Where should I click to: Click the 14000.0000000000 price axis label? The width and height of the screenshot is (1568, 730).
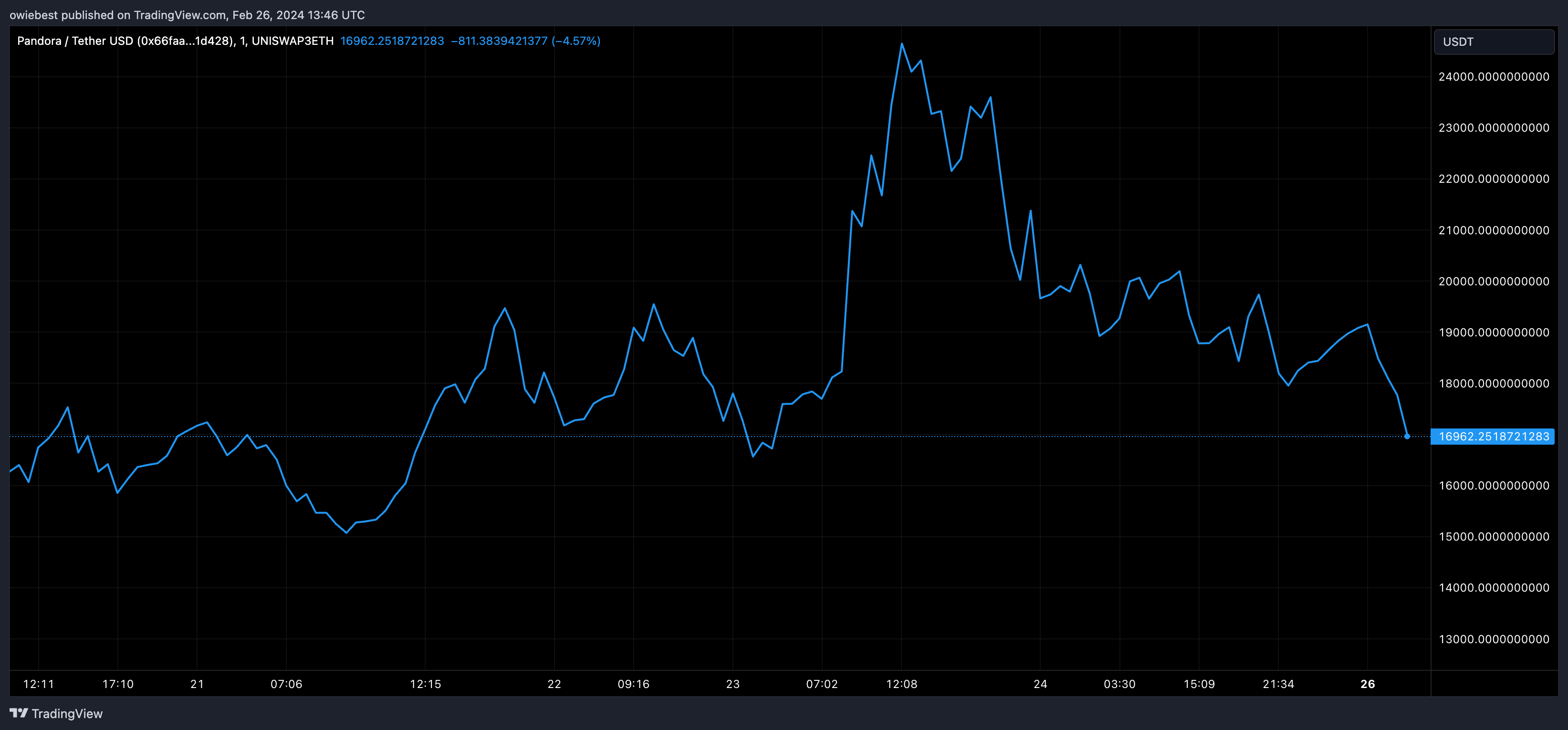tap(1494, 587)
